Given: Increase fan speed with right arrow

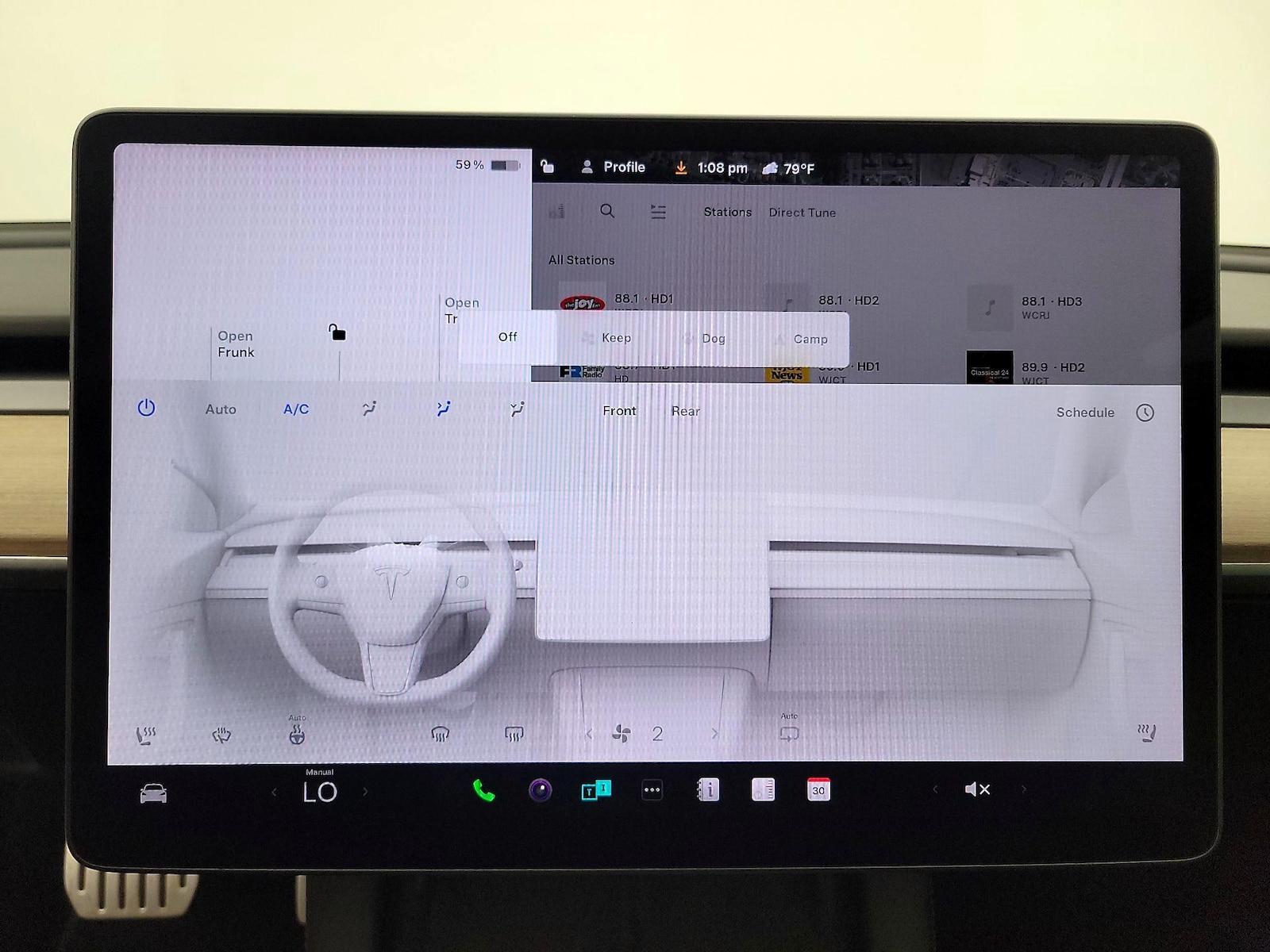Looking at the screenshot, I should (x=714, y=734).
